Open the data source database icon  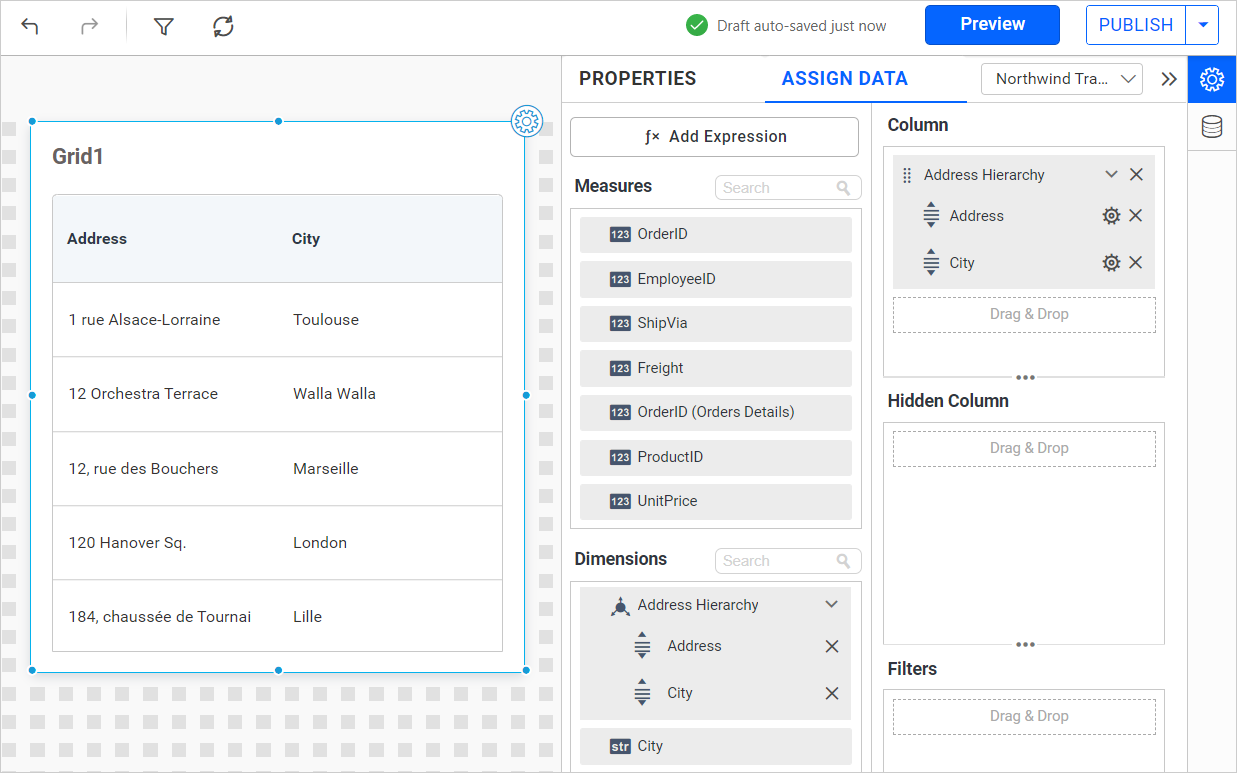(x=1212, y=127)
